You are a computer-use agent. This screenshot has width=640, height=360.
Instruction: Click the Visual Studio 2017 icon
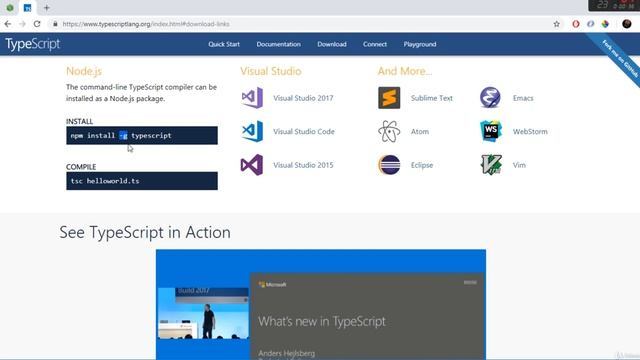click(x=252, y=98)
